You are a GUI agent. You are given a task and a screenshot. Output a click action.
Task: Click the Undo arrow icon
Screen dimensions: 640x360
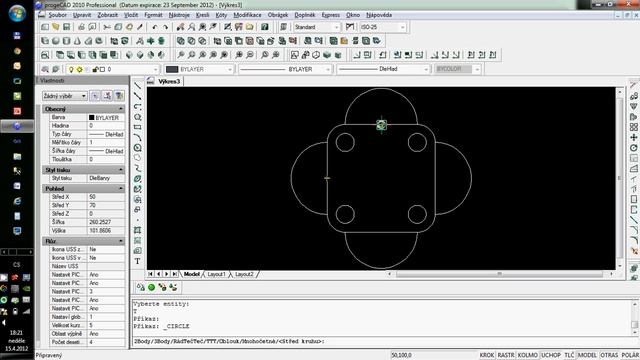pos(155,27)
